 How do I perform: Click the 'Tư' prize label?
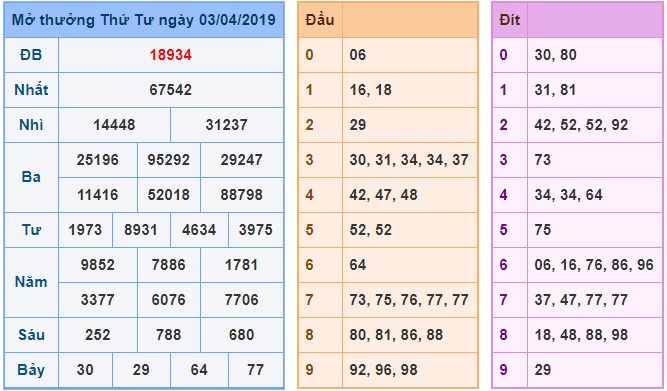31,230
